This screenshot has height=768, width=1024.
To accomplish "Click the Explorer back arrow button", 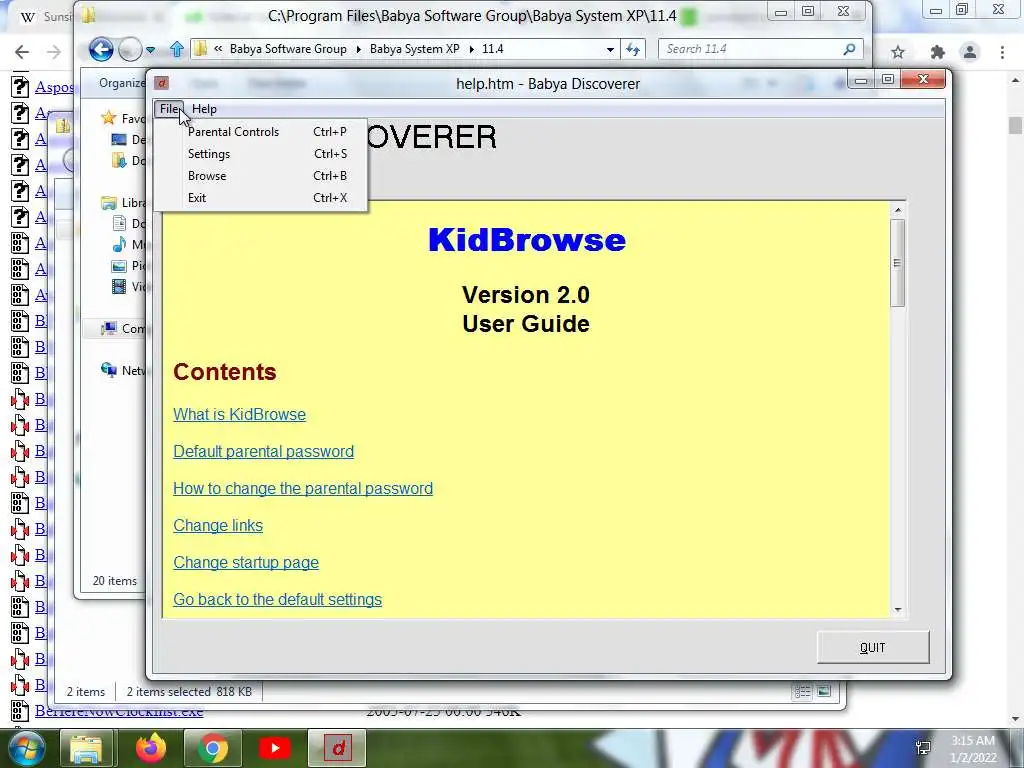I will pyautogui.click(x=101, y=50).
